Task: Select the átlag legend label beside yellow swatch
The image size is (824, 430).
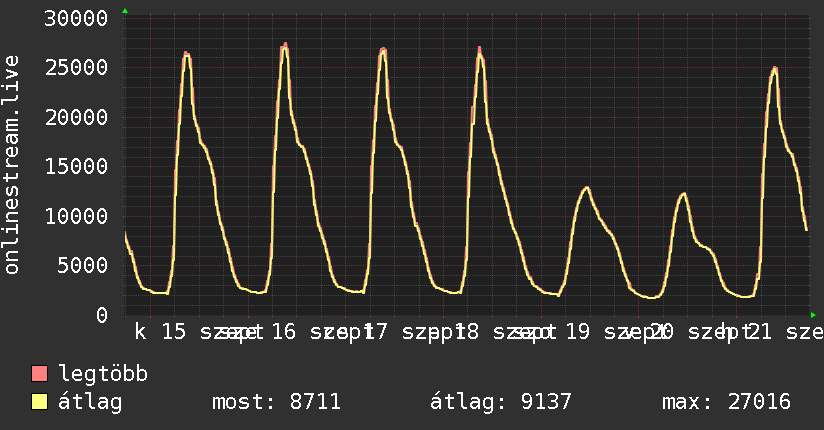Action: 90,402
